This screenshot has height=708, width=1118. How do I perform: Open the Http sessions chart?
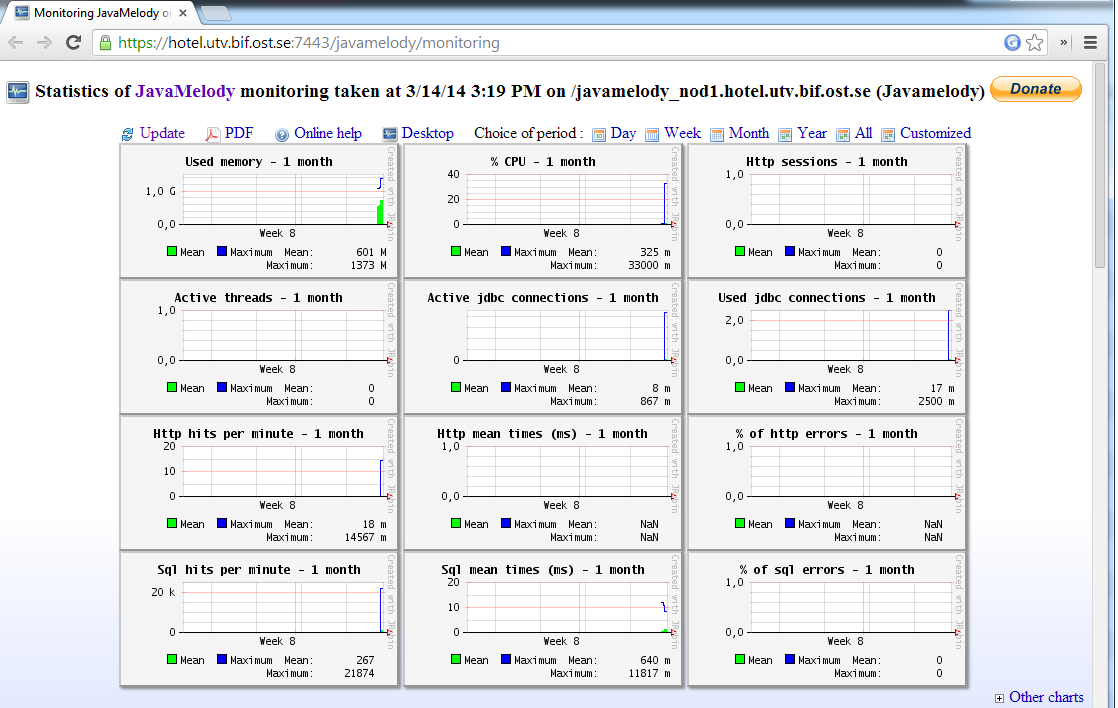pyautogui.click(x=826, y=211)
